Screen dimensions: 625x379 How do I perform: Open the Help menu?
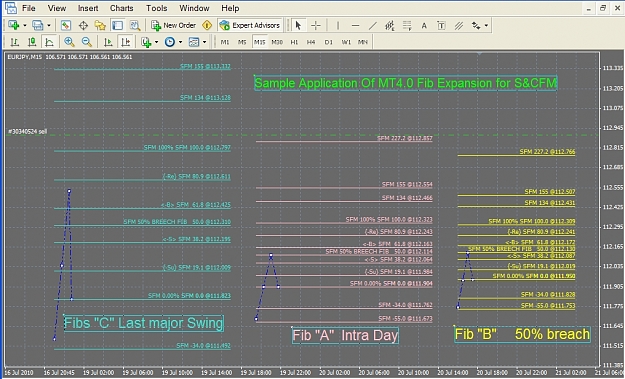click(x=230, y=8)
